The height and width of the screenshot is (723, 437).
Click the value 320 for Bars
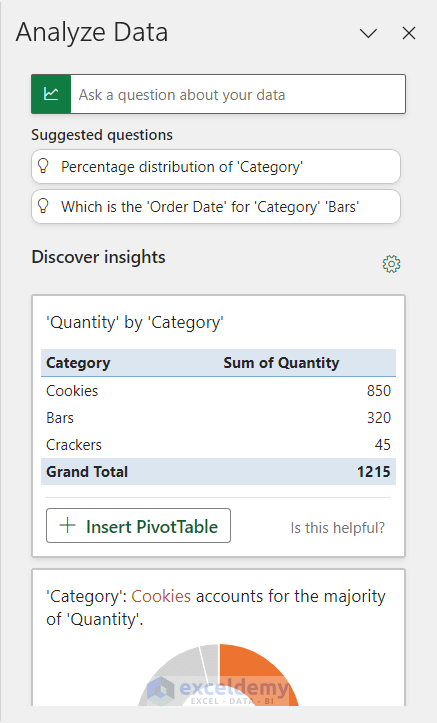click(x=379, y=418)
